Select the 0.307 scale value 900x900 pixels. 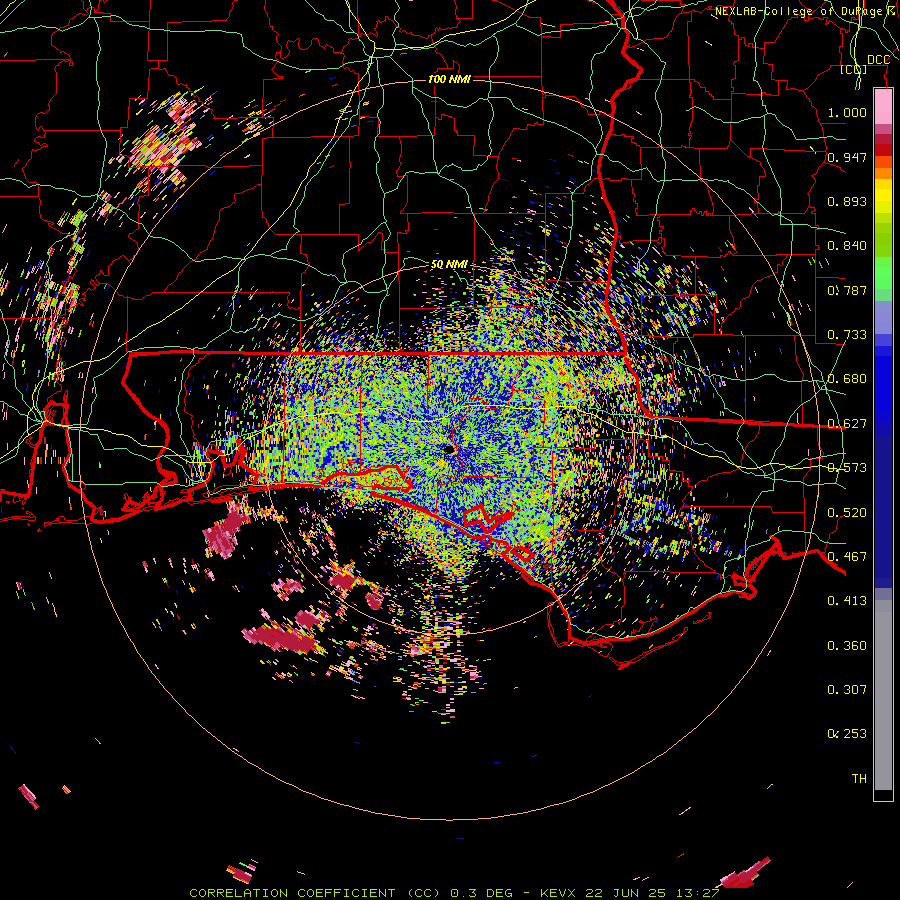point(847,690)
